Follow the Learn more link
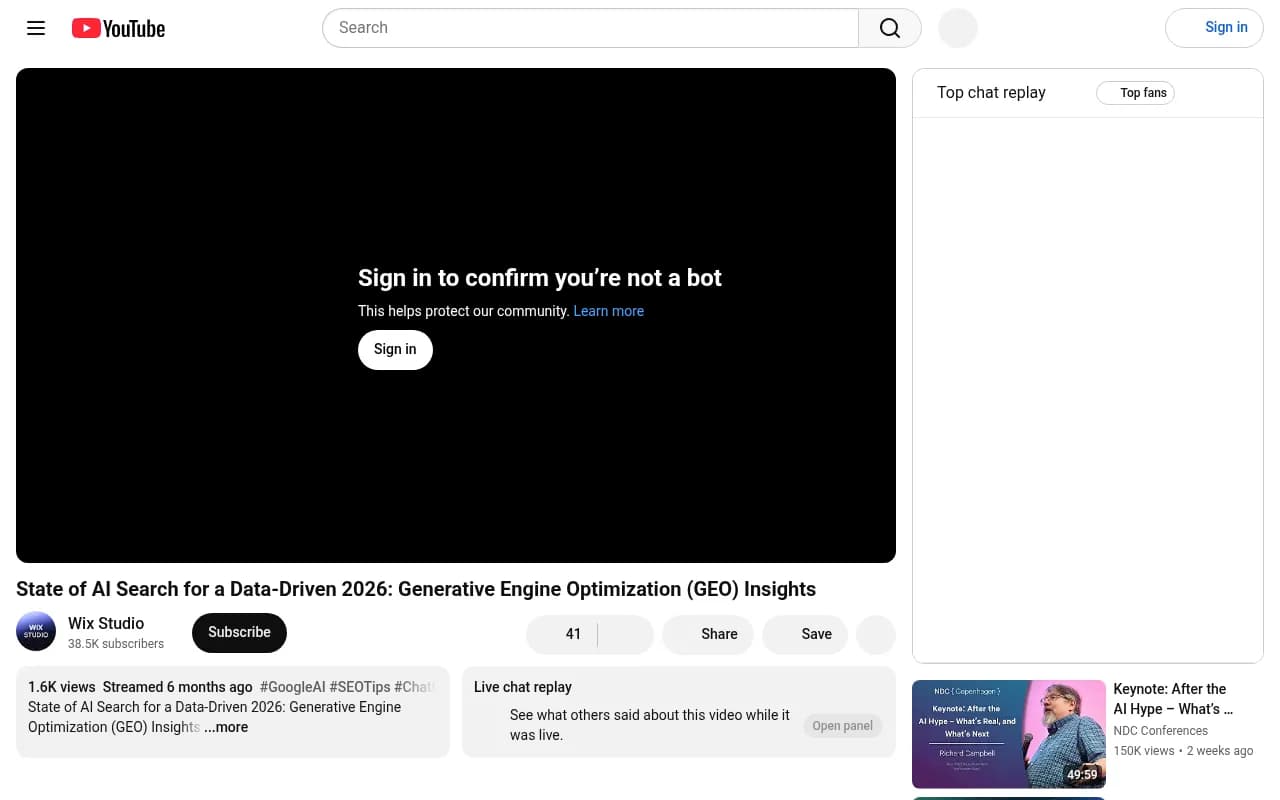The height and width of the screenshot is (800, 1280). (x=608, y=311)
